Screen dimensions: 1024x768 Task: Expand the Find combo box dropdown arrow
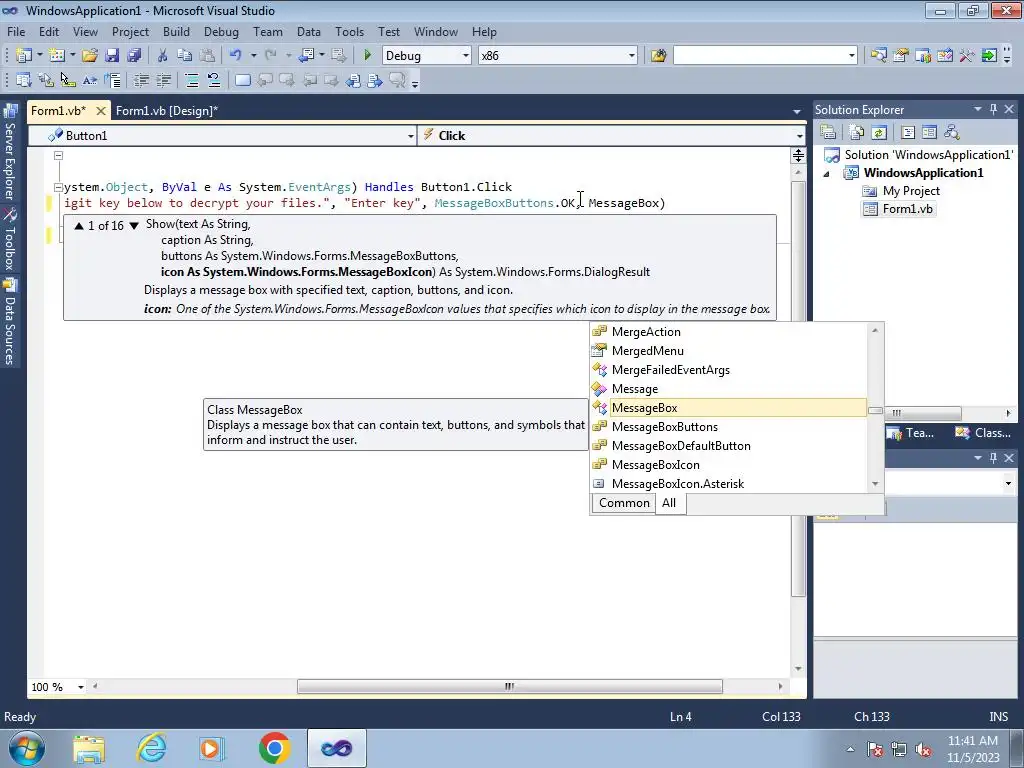coord(852,56)
